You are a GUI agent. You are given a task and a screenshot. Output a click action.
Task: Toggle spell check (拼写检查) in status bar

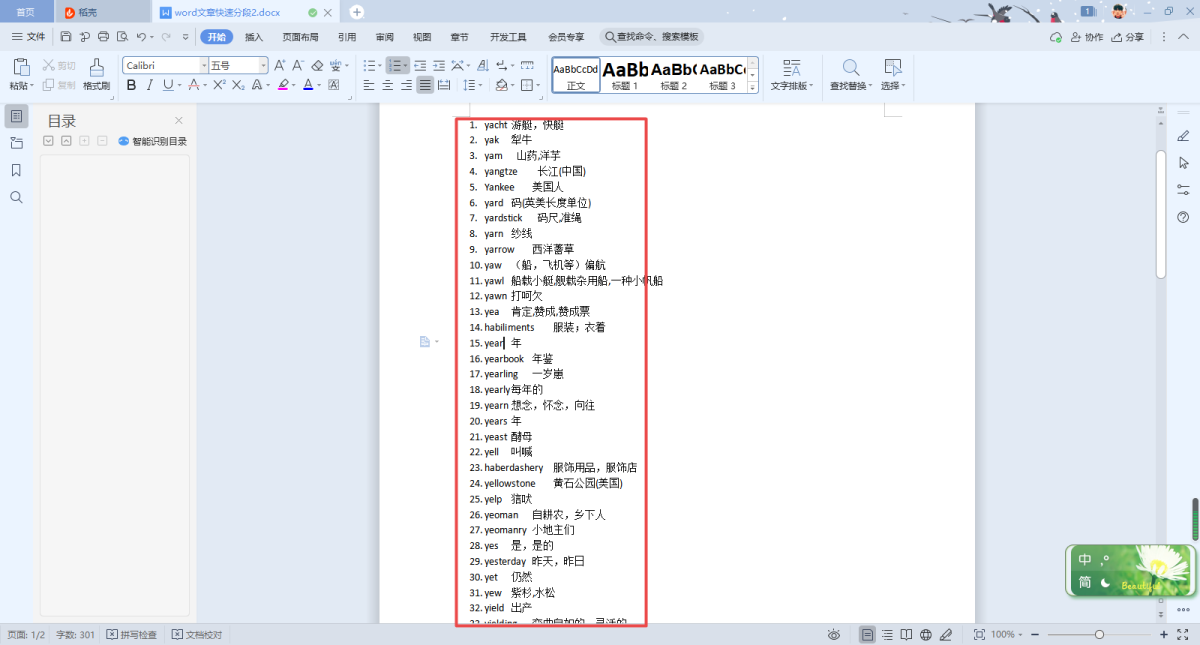(132, 635)
